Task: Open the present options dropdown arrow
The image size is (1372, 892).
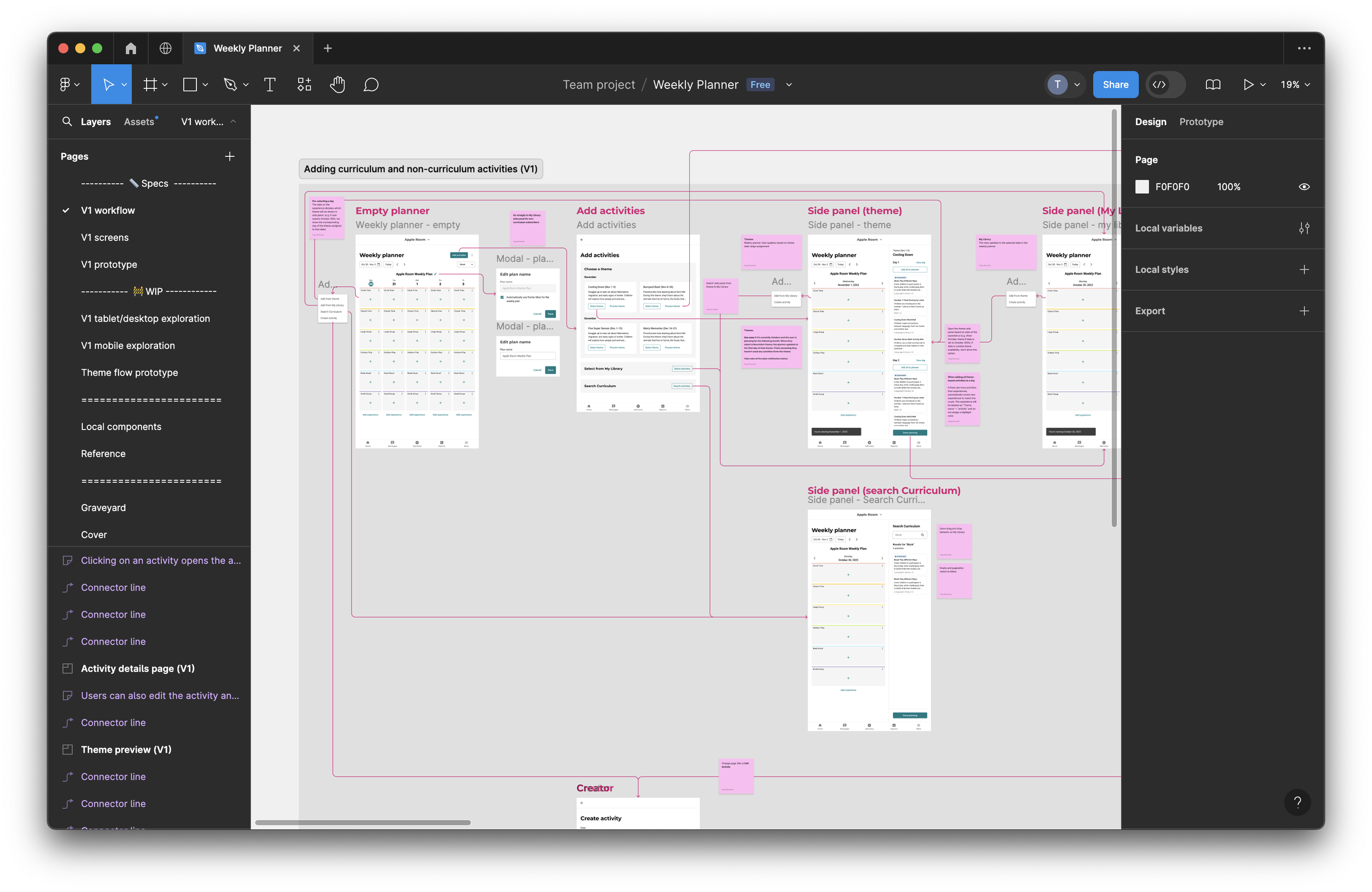Action: (1263, 84)
